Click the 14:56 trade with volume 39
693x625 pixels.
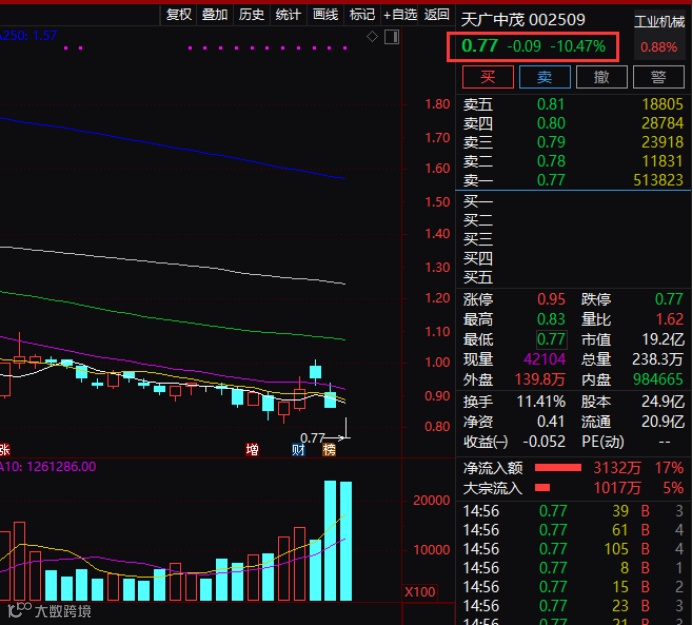[x=573, y=511]
